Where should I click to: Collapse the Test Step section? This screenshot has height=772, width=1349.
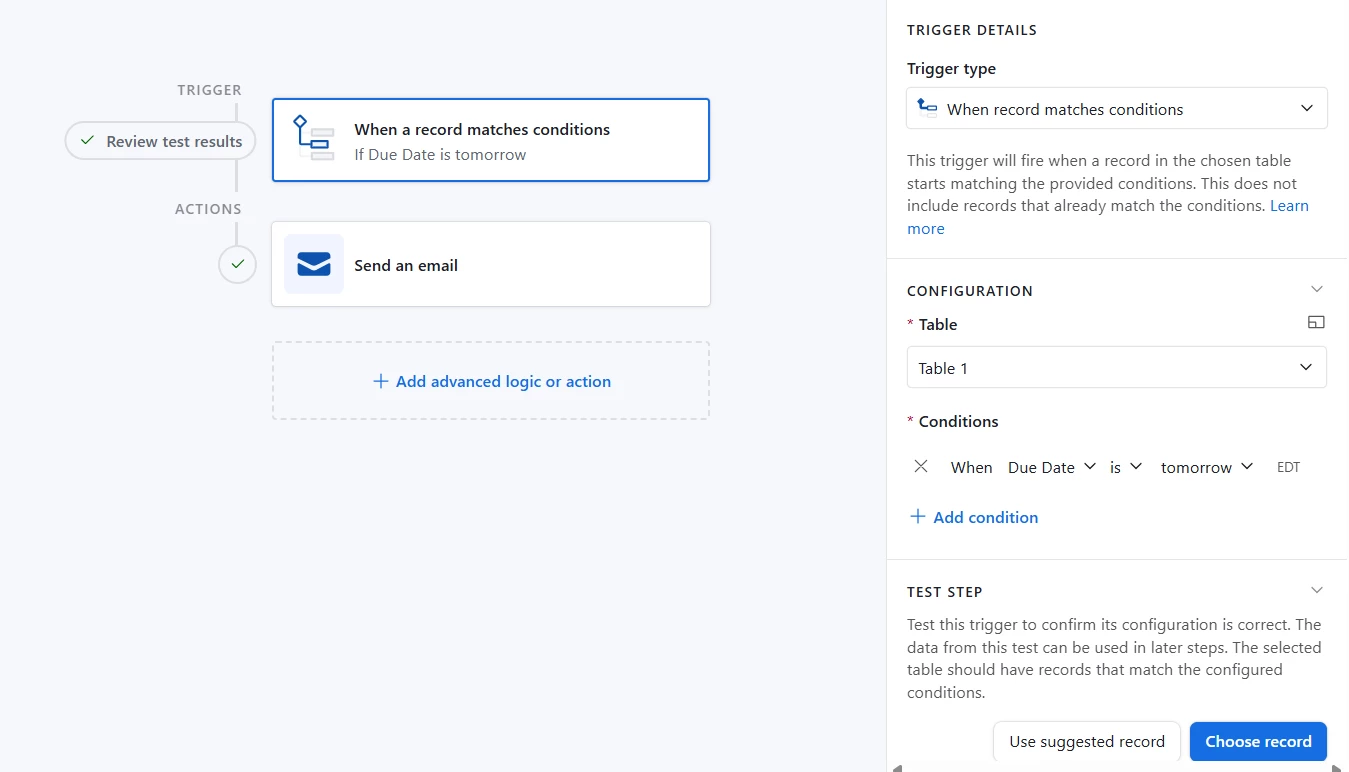[x=1316, y=590]
